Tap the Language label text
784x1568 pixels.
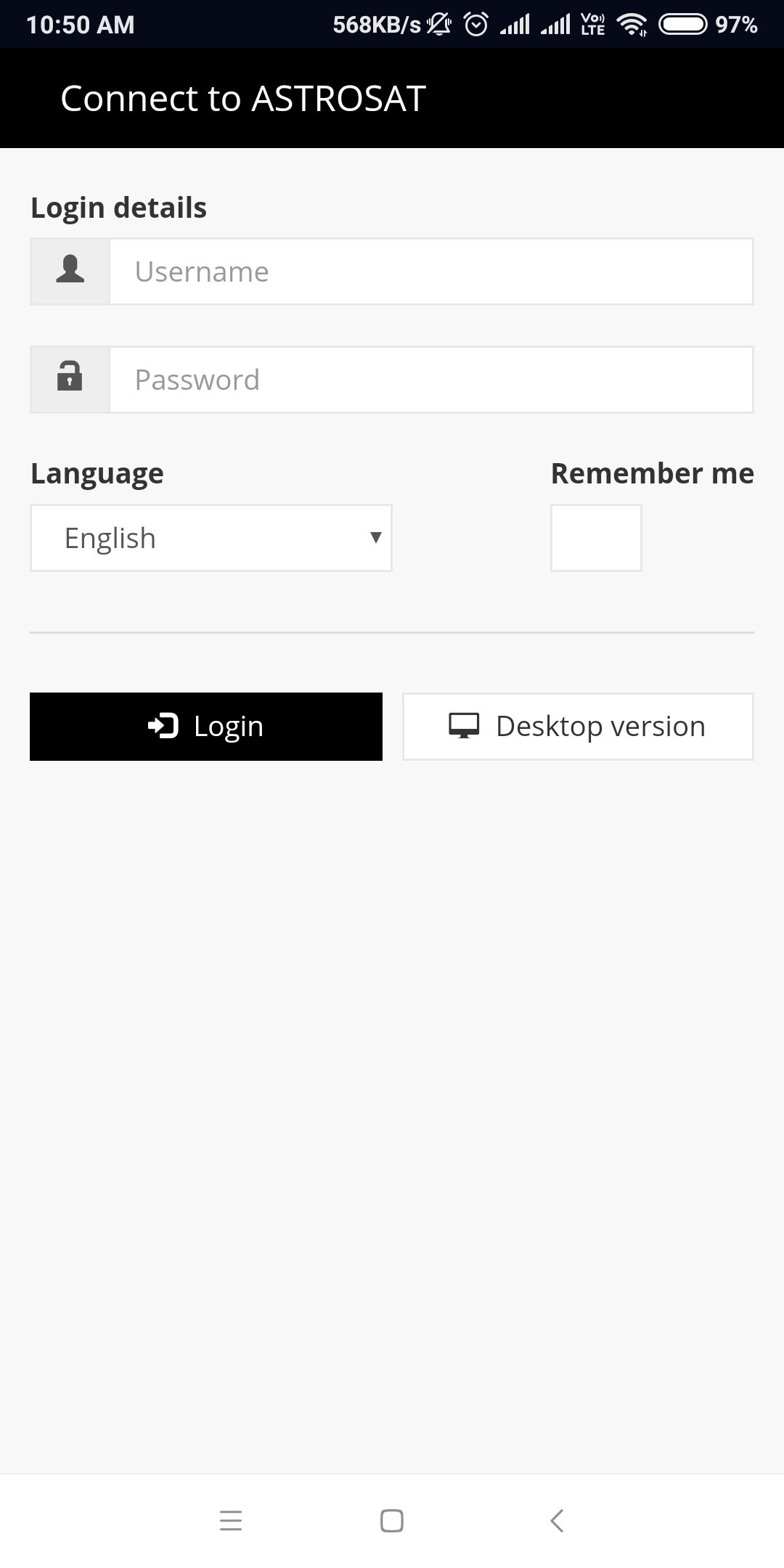[97, 473]
